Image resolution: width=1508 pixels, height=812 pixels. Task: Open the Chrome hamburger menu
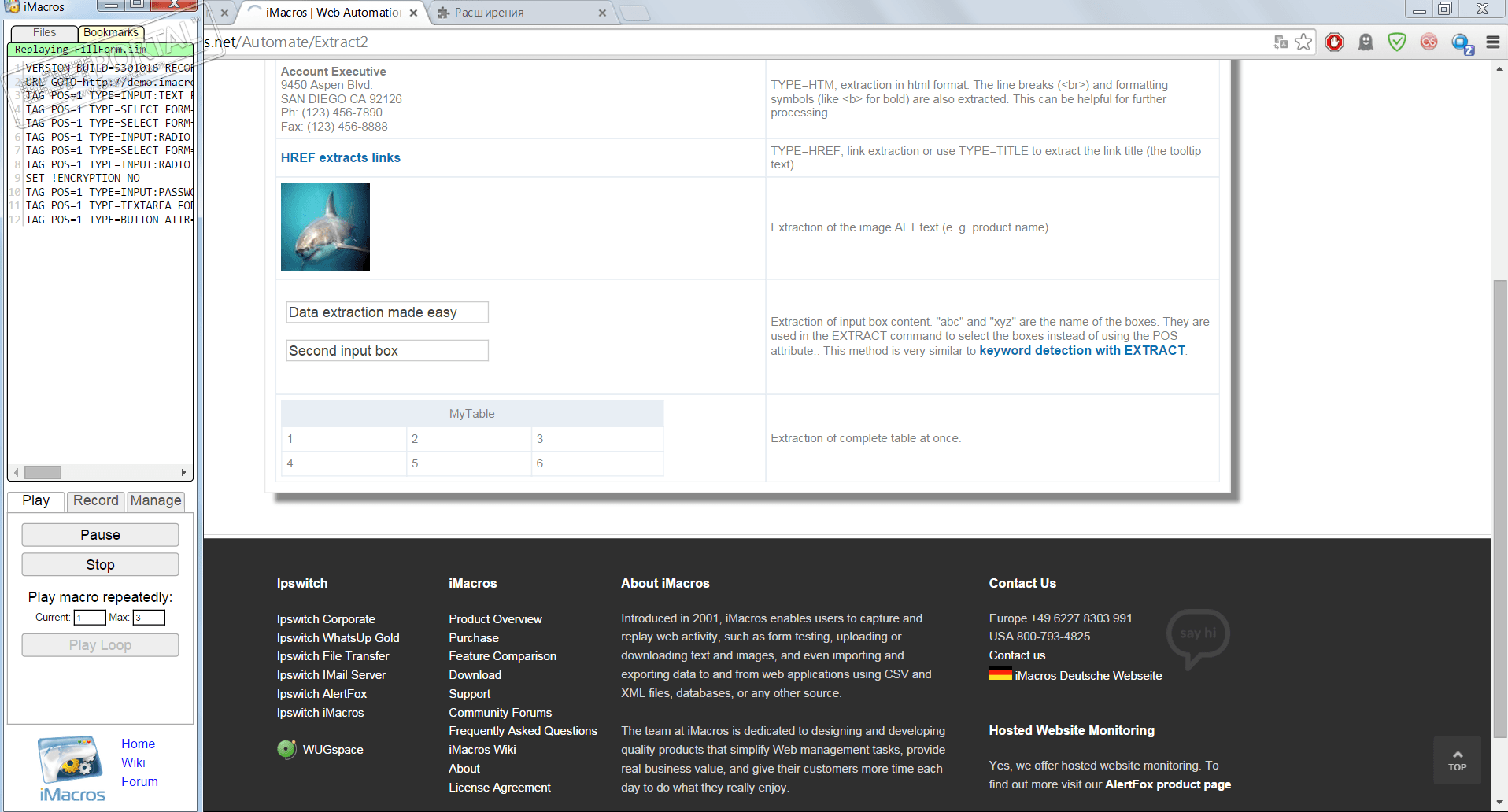click(1493, 42)
